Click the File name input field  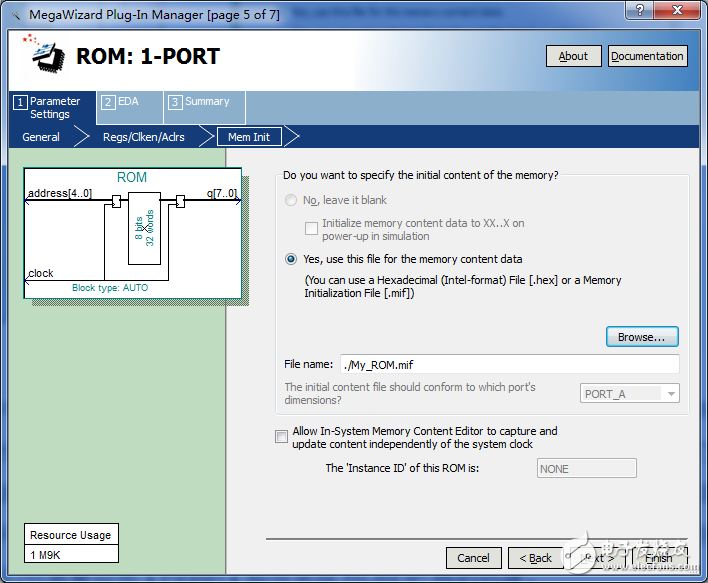pyautogui.click(x=509, y=364)
